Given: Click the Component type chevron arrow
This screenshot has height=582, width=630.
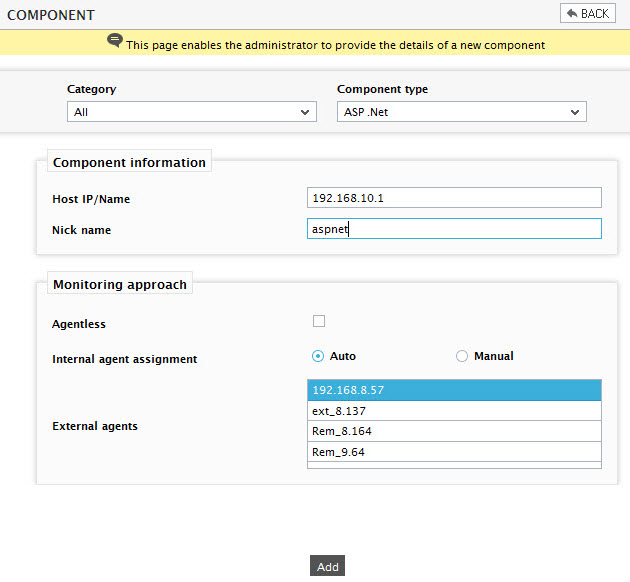Looking at the screenshot, I should pyautogui.click(x=575, y=112).
